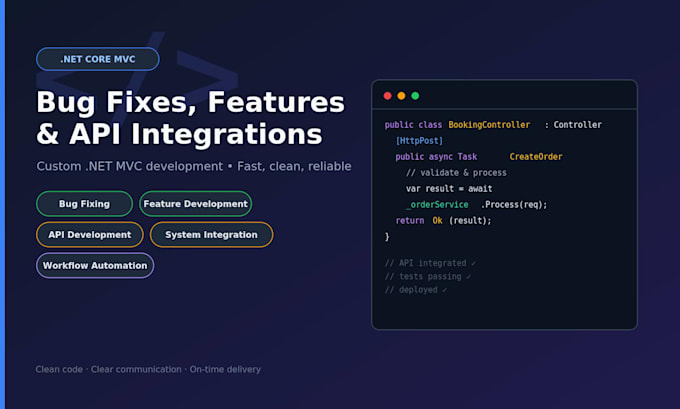Click "_orderService" in the code
This screenshot has width=680, height=409.
[437, 205]
